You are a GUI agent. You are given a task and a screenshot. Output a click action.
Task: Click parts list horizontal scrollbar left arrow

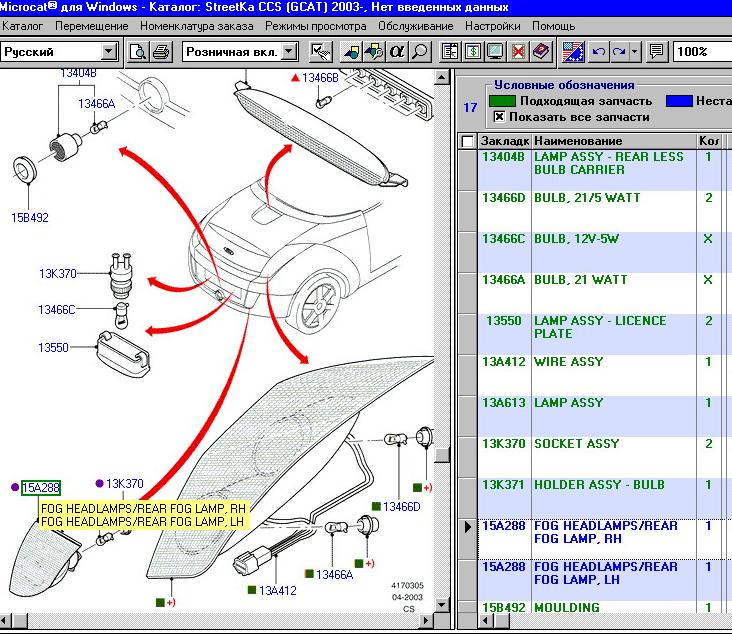click(x=486, y=621)
